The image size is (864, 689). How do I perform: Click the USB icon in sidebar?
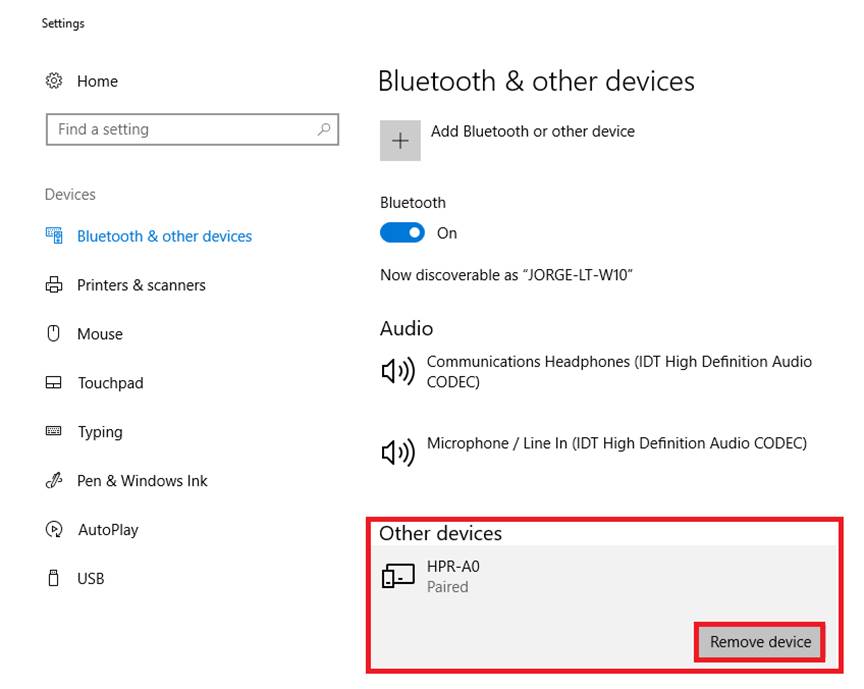tap(54, 578)
